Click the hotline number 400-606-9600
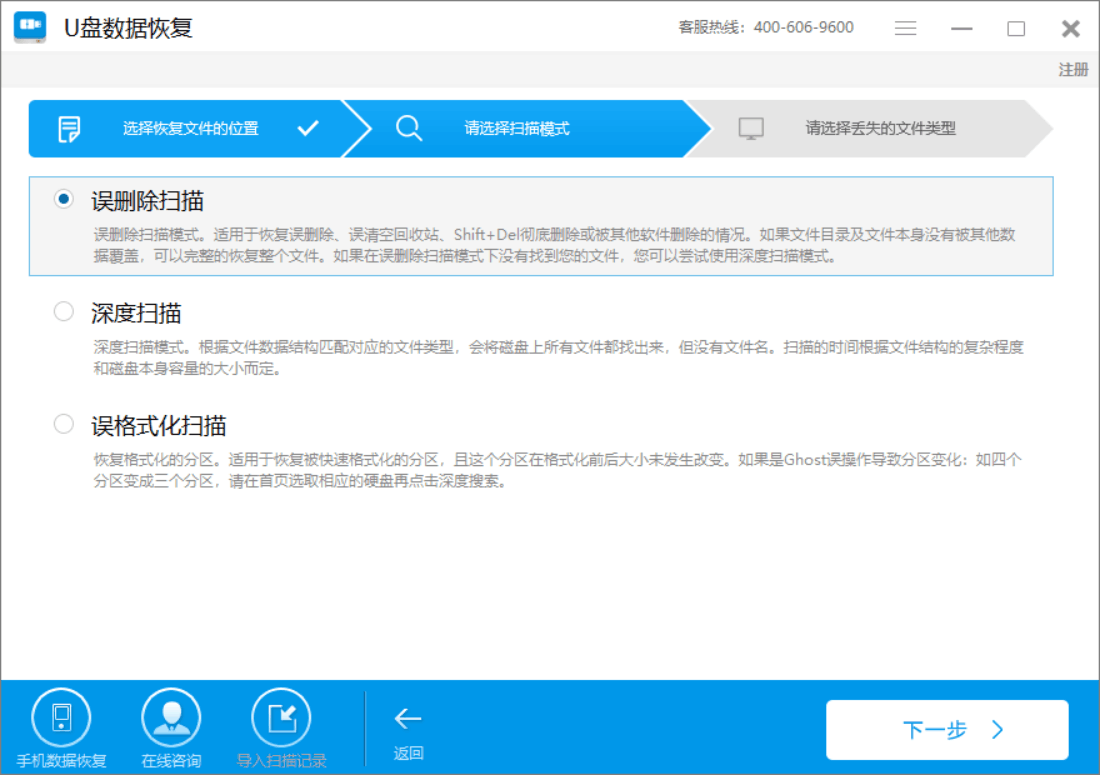 803,27
